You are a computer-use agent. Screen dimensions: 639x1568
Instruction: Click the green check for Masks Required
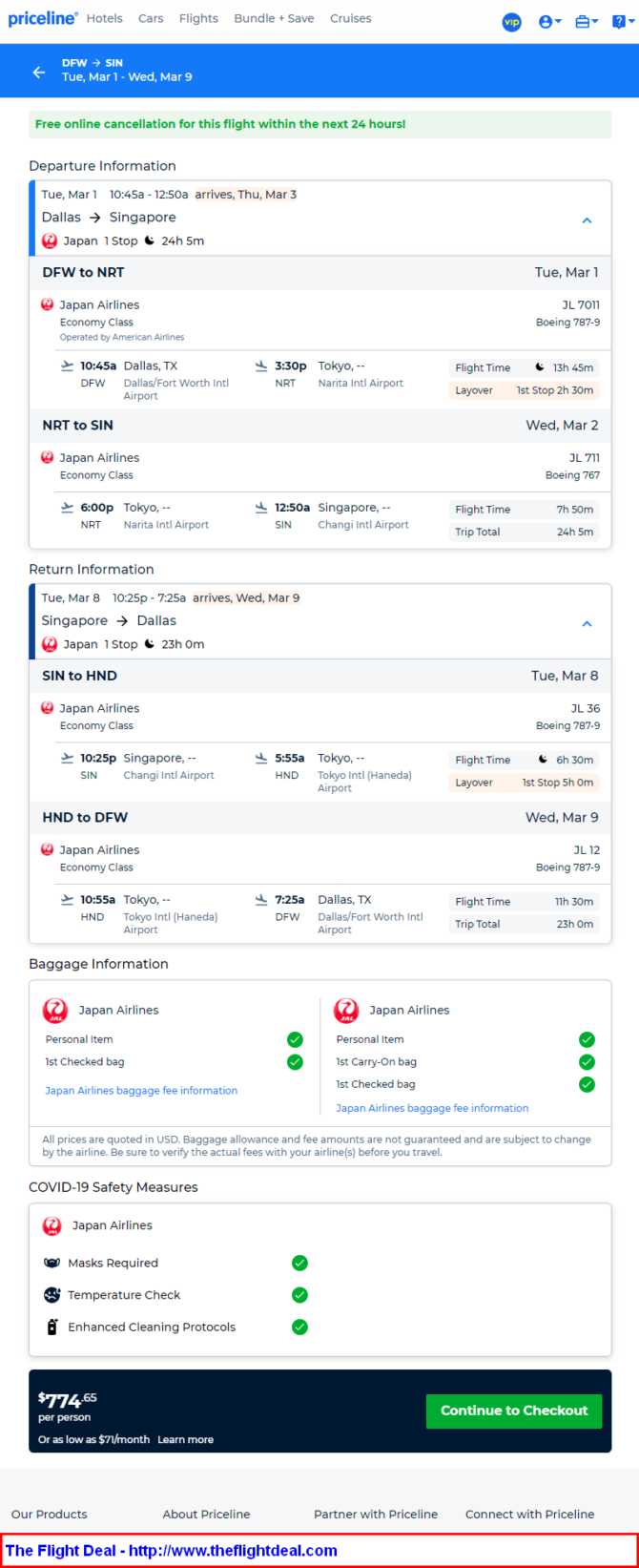pyautogui.click(x=299, y=1263)
